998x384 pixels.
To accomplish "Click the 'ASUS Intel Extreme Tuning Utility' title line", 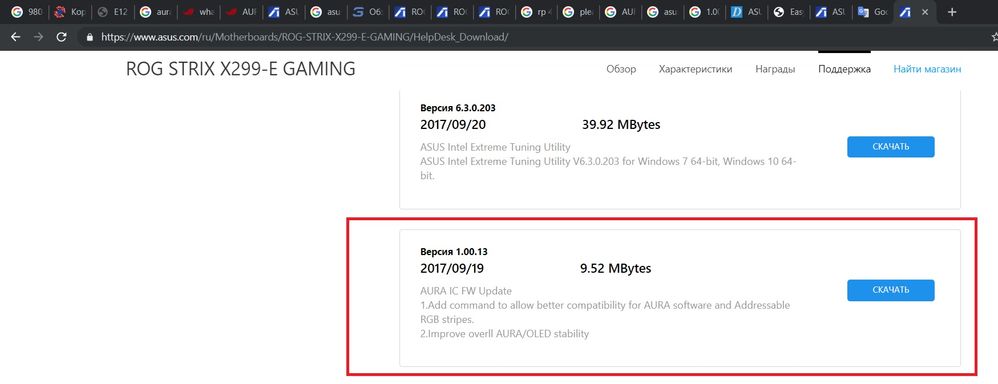I will (495, 148).
